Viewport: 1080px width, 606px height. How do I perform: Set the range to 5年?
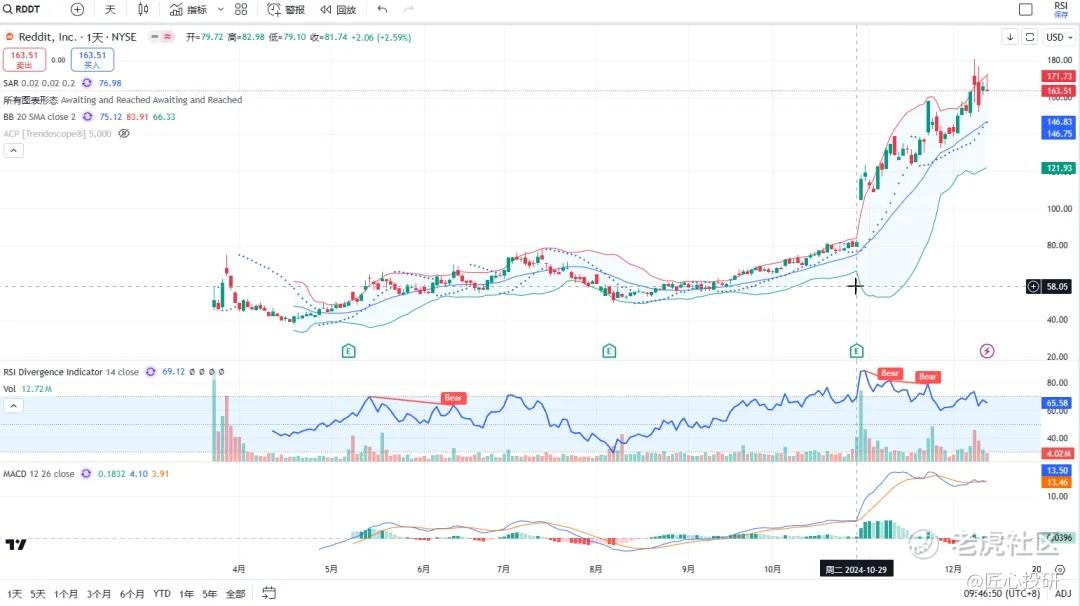pos(210,594)
